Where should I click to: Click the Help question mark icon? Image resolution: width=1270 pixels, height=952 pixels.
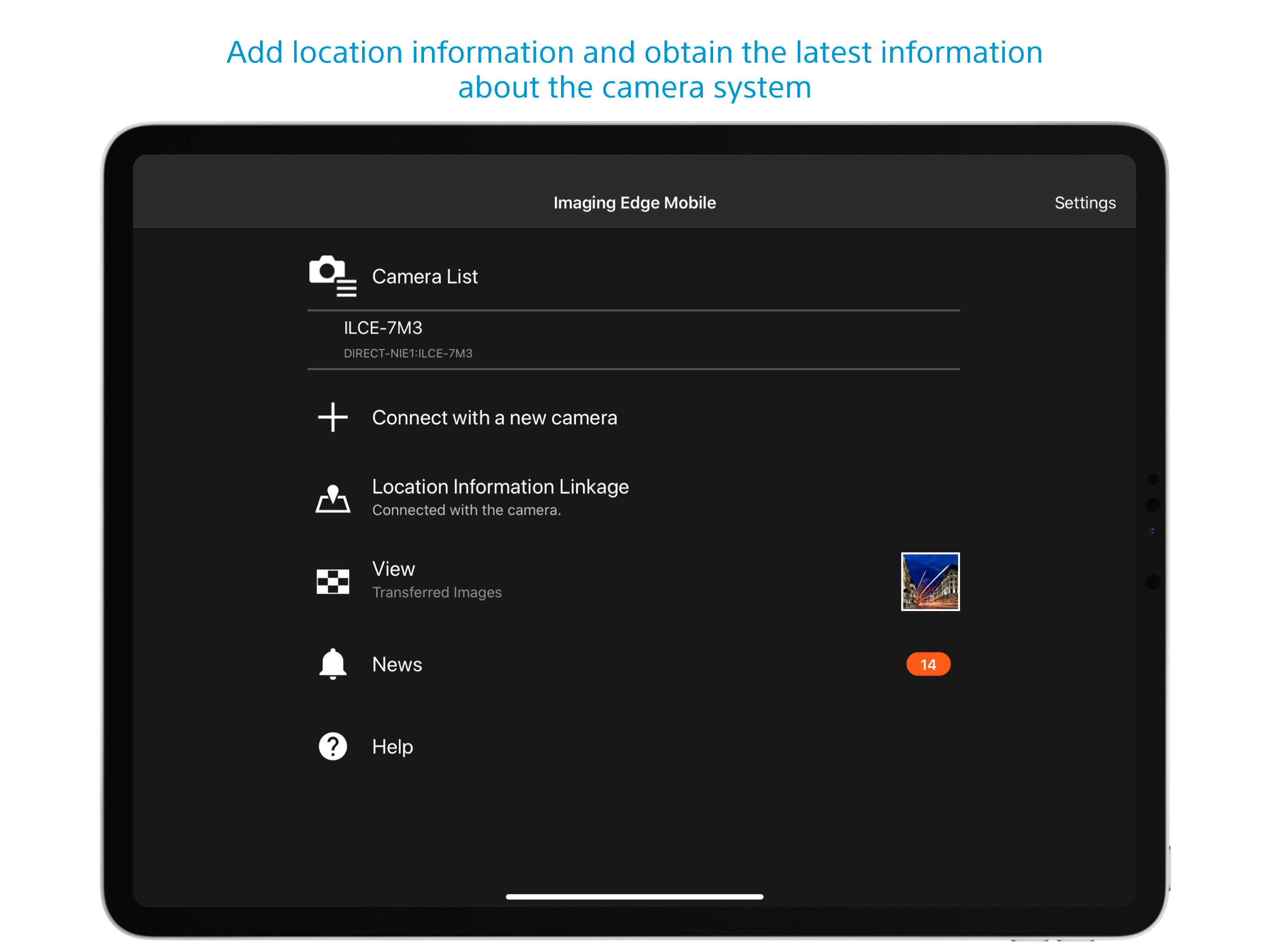(x=332, y=747)
